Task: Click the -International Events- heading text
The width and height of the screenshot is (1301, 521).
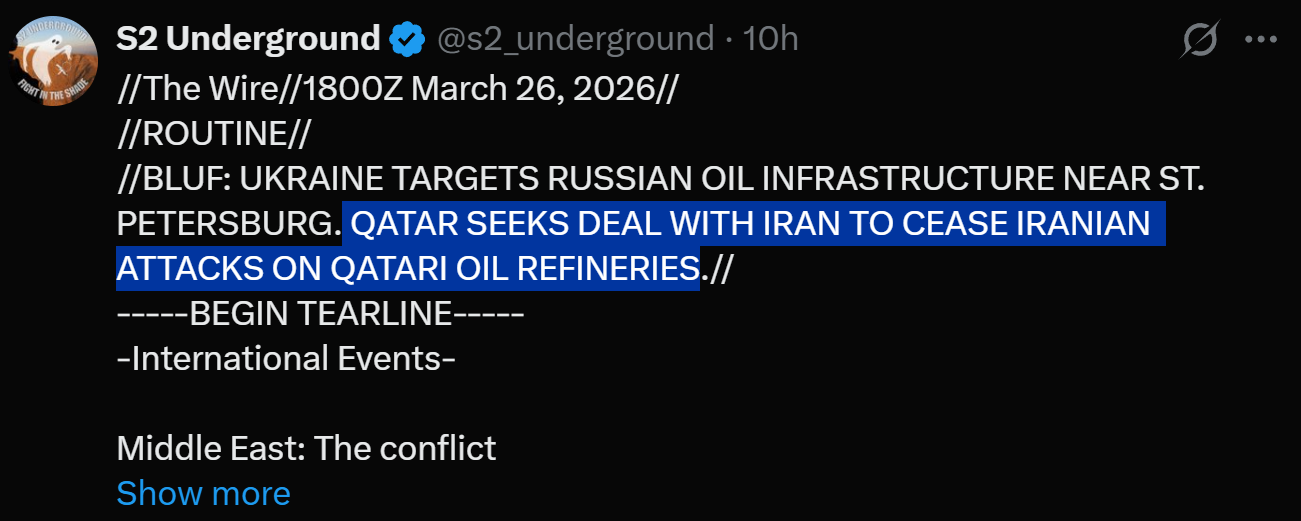Action: pos(286,358)
